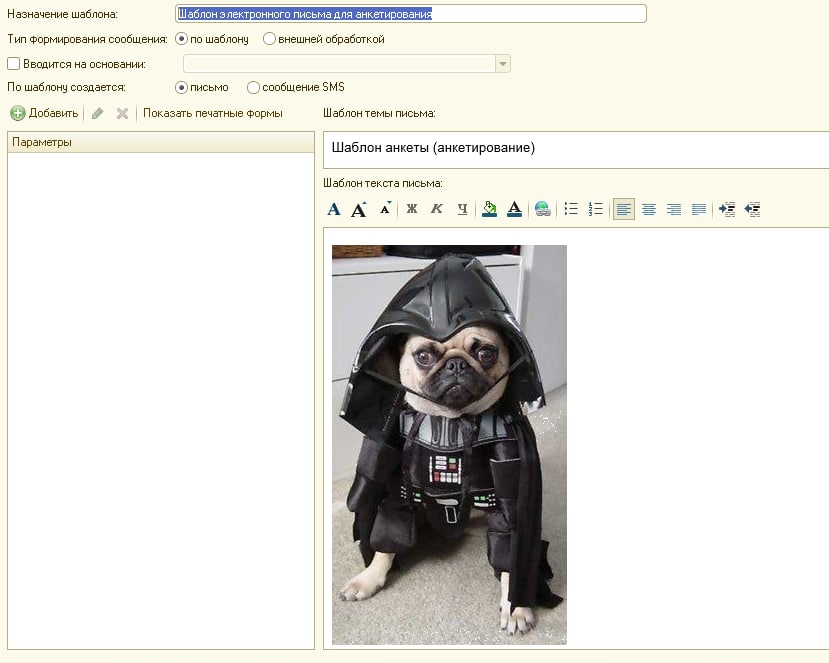
Task: Open Показать печатные формы
Action: tap(213, 113)
